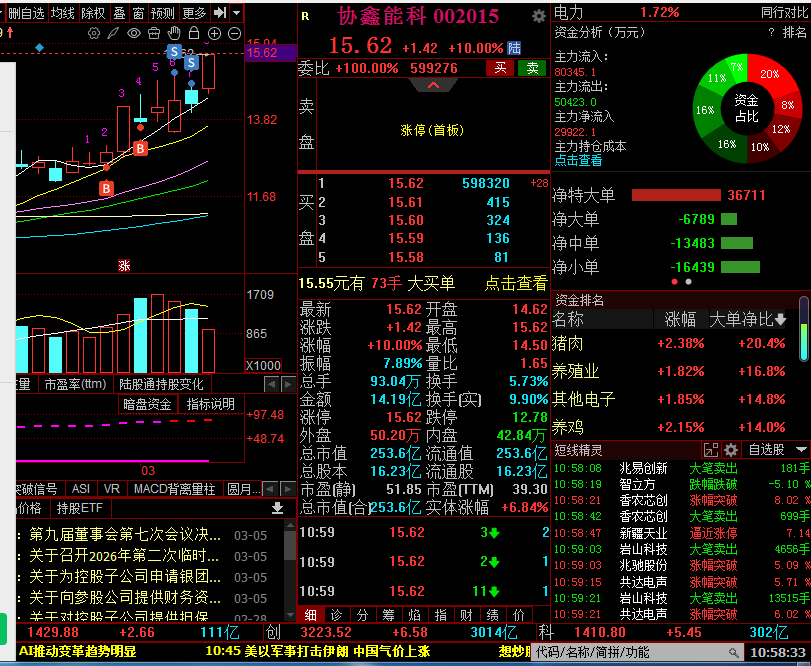Click the download arrow icon in news panel

[x=277, y=508]
